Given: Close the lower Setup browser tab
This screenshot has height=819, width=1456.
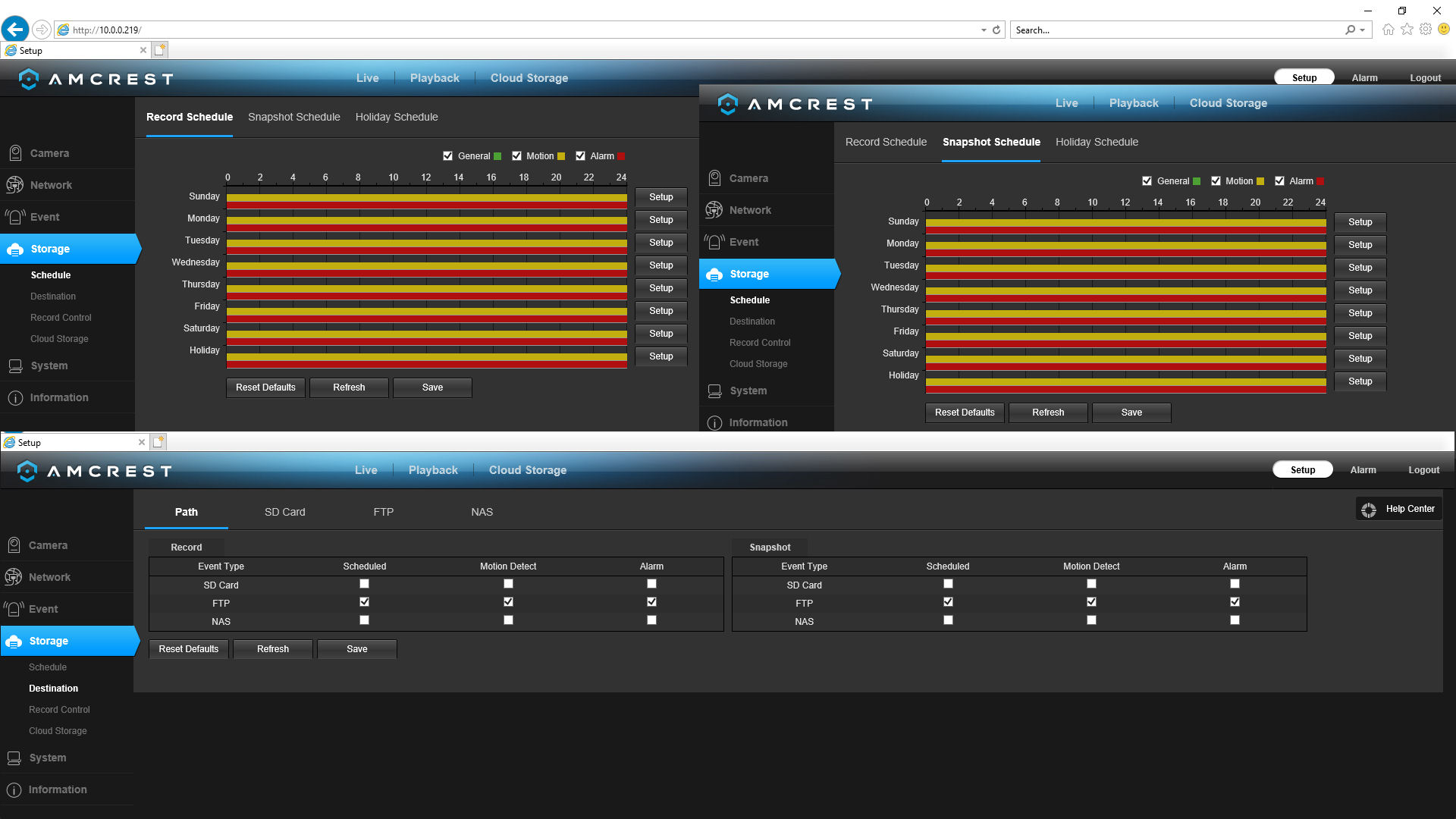Looking at the screenshot, I should (141, 442).
